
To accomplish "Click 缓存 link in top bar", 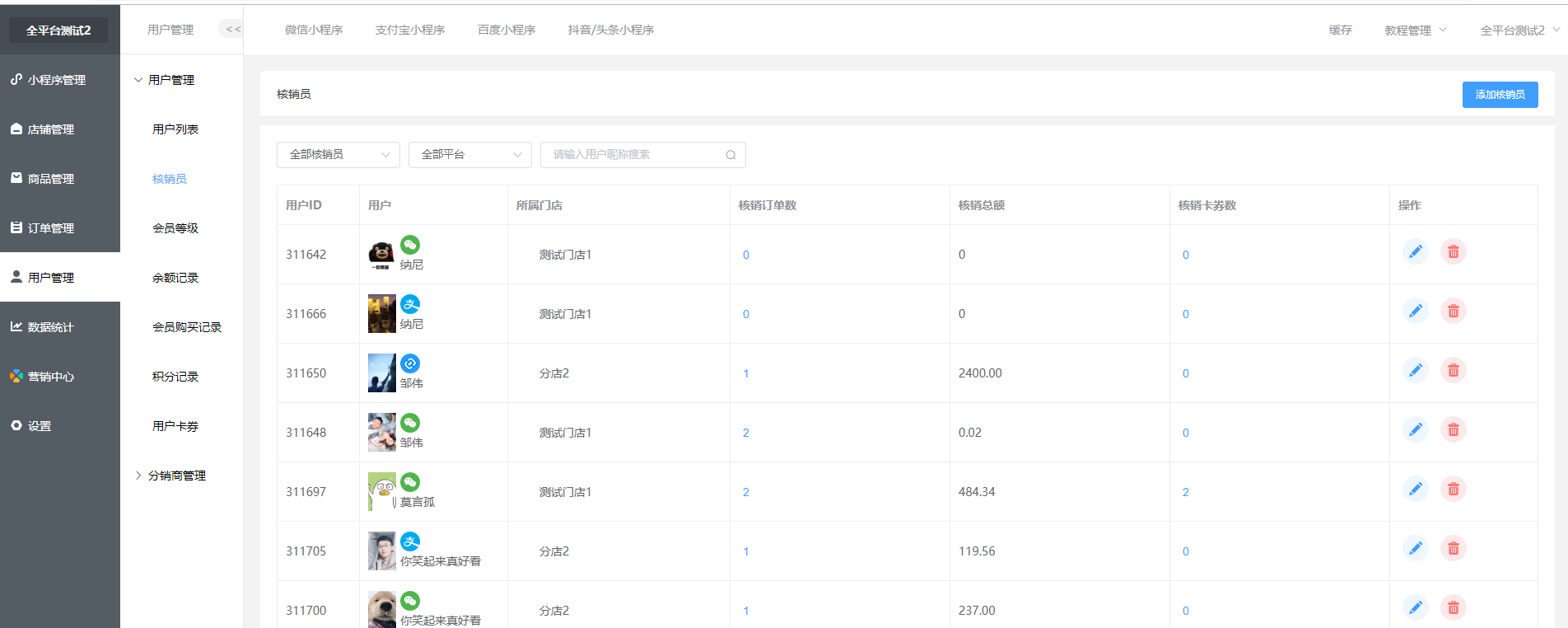I will coord(1341,30).
